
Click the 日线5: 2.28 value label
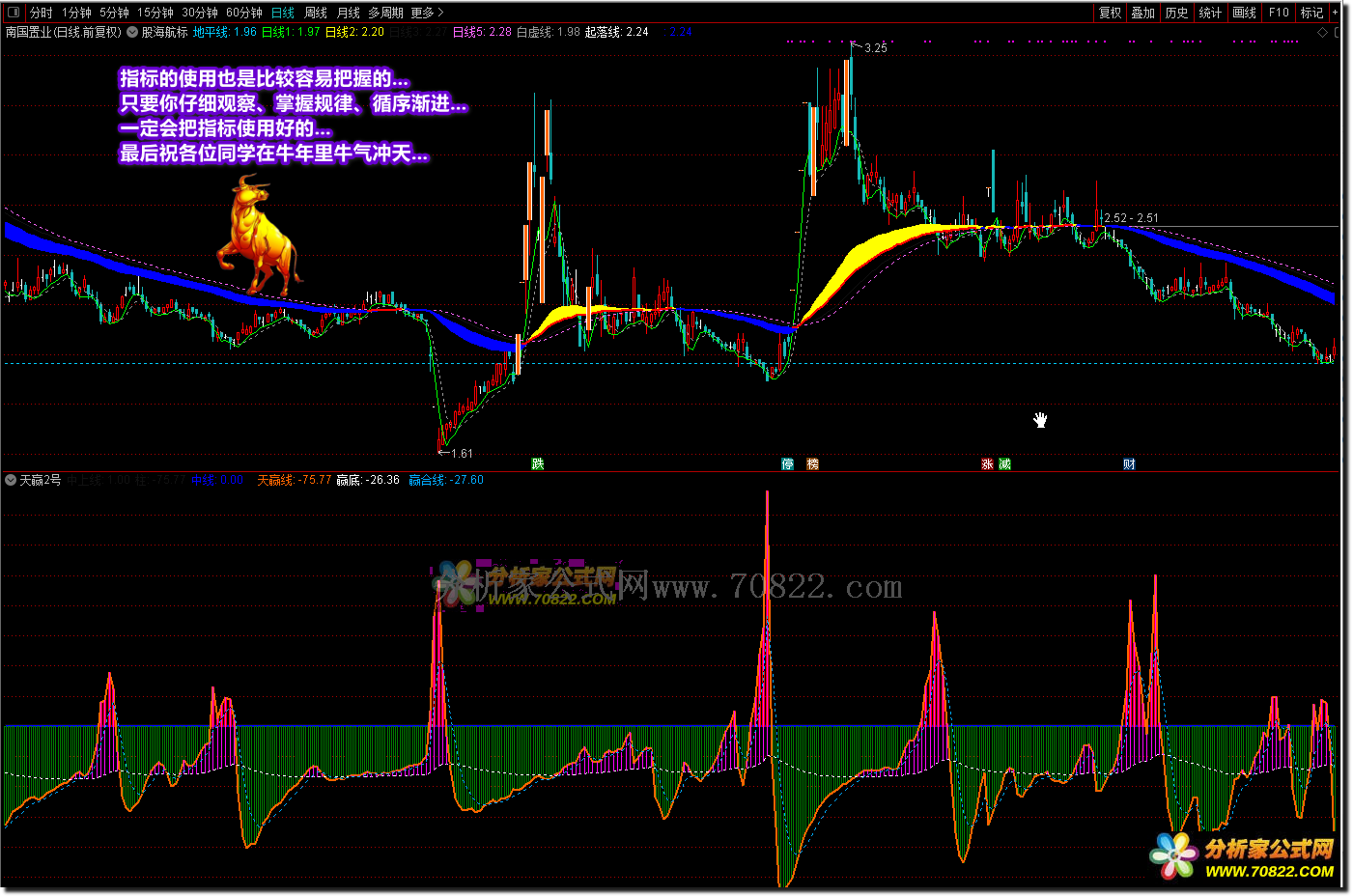tap(482, 32)
